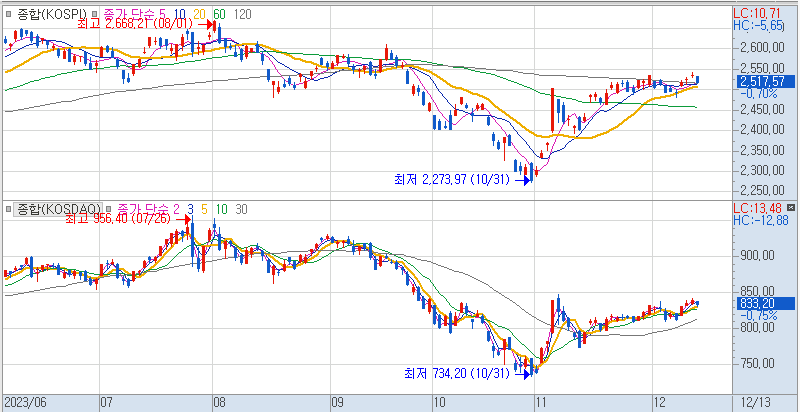Click the LC:10.71 indicator
This screenshot has width=800, height=412.
758,13
